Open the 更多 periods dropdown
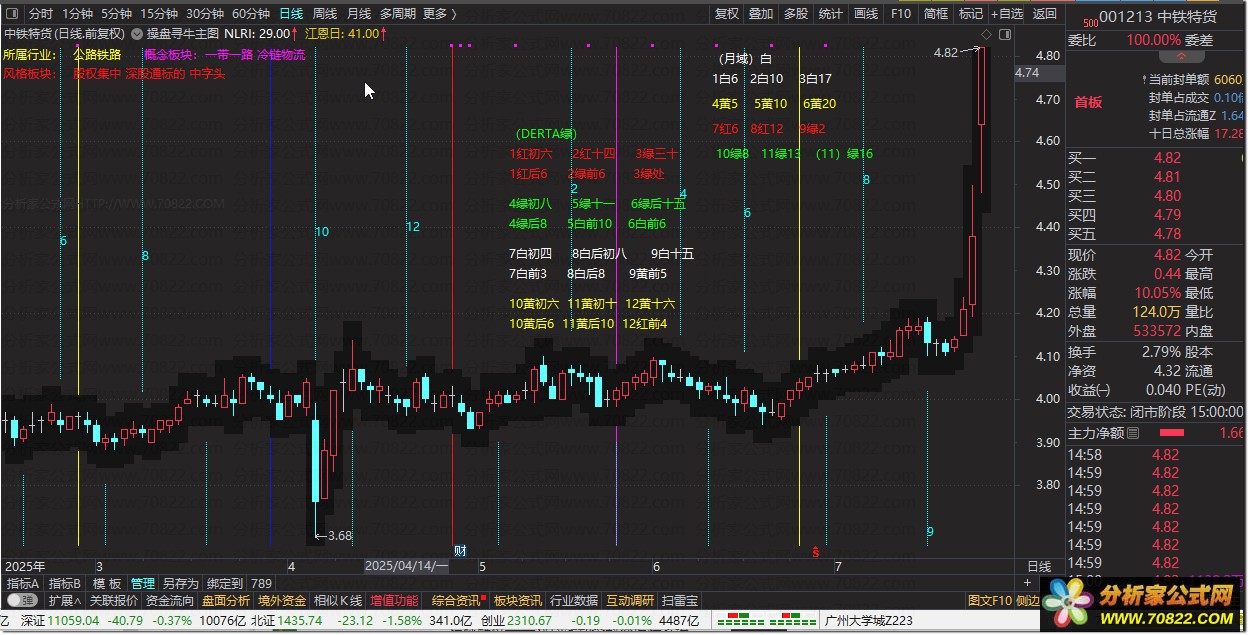This screenshot has height=635, width=1250. click(x=439, y=14)
